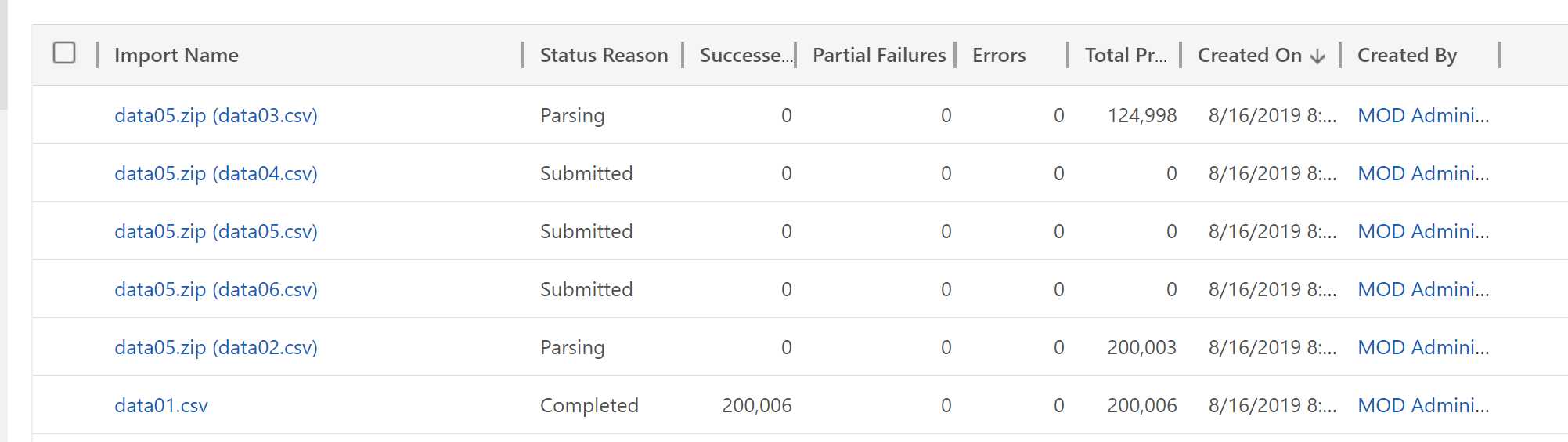Open the data05.zip (data06.csv) import
Screen dimensions: 1568x442
[x=216, y=290]
